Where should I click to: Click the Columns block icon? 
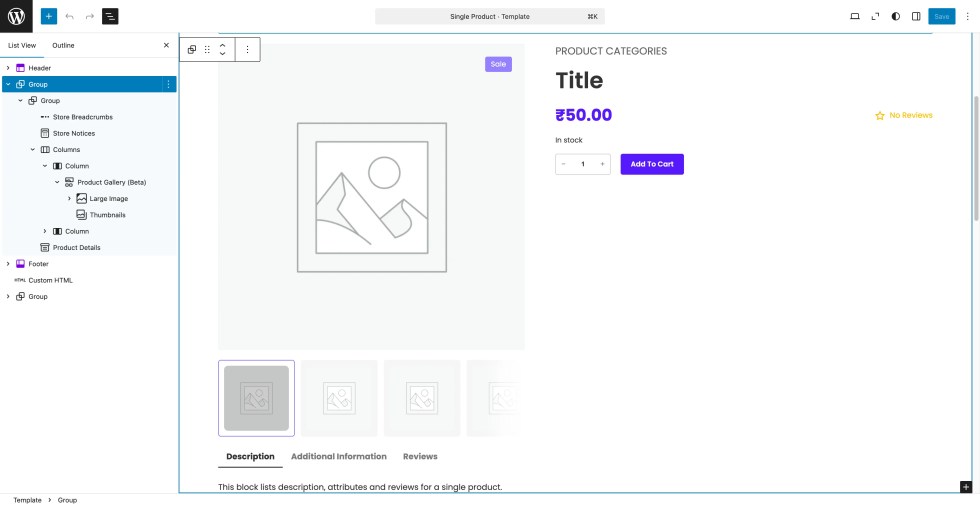tap(45, 150)
